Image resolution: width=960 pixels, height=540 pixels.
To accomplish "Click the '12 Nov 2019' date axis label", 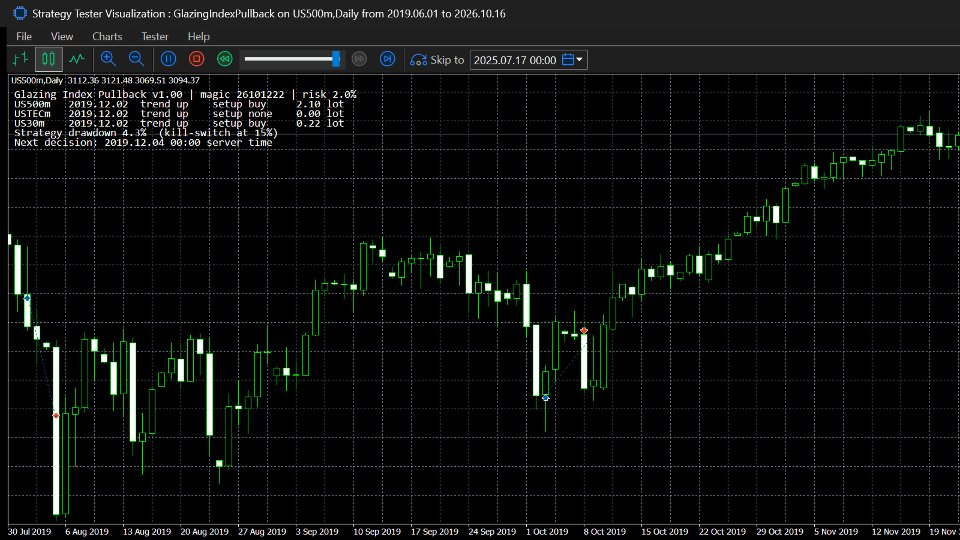I will coord(896,531).
